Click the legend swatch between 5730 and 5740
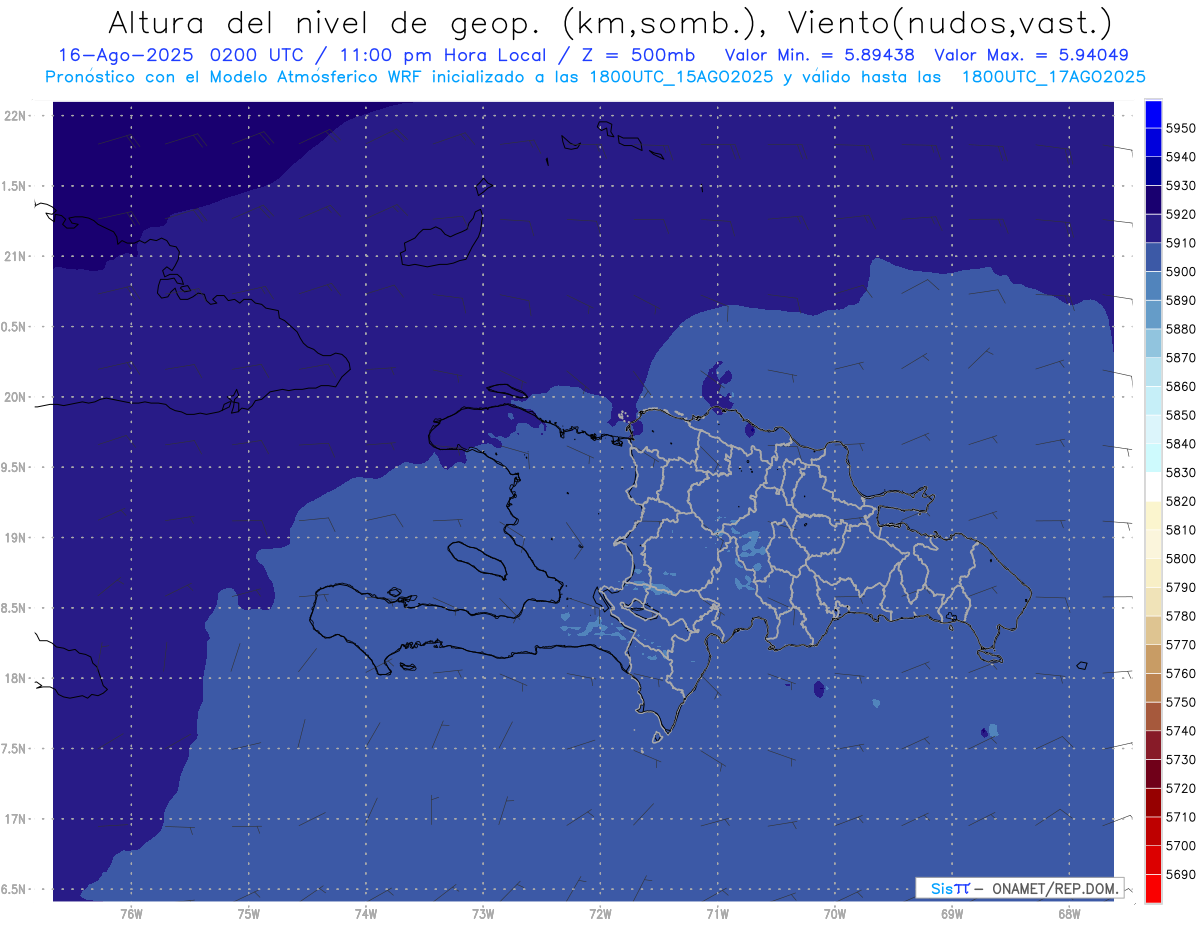The height and width of the screenshot is (927, 1200). 1152,745
